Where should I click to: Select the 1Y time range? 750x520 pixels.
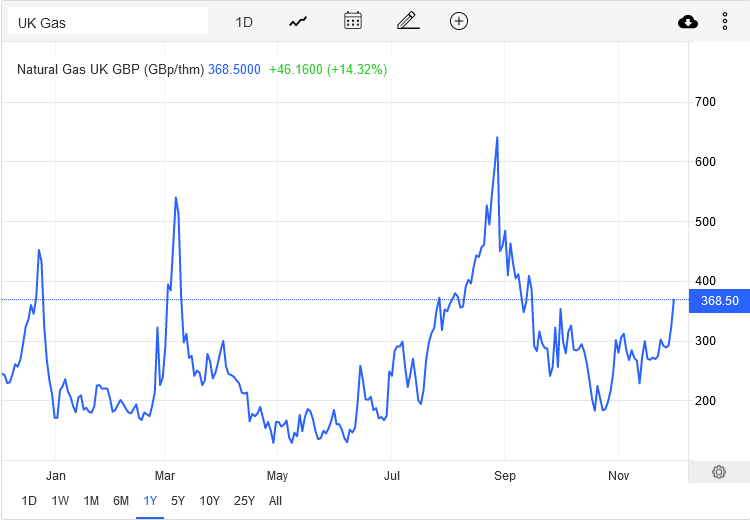[150, 501]
